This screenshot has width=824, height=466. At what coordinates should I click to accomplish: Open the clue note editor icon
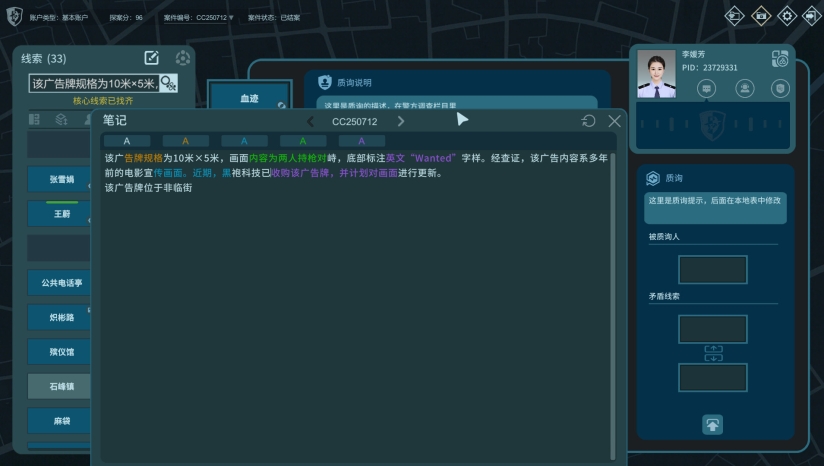pyautogui.click(x=152, y=58)
